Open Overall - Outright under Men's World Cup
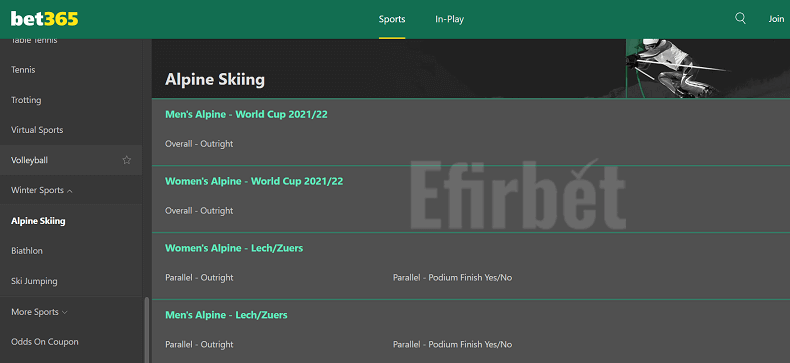 click(x=199, y=144)
